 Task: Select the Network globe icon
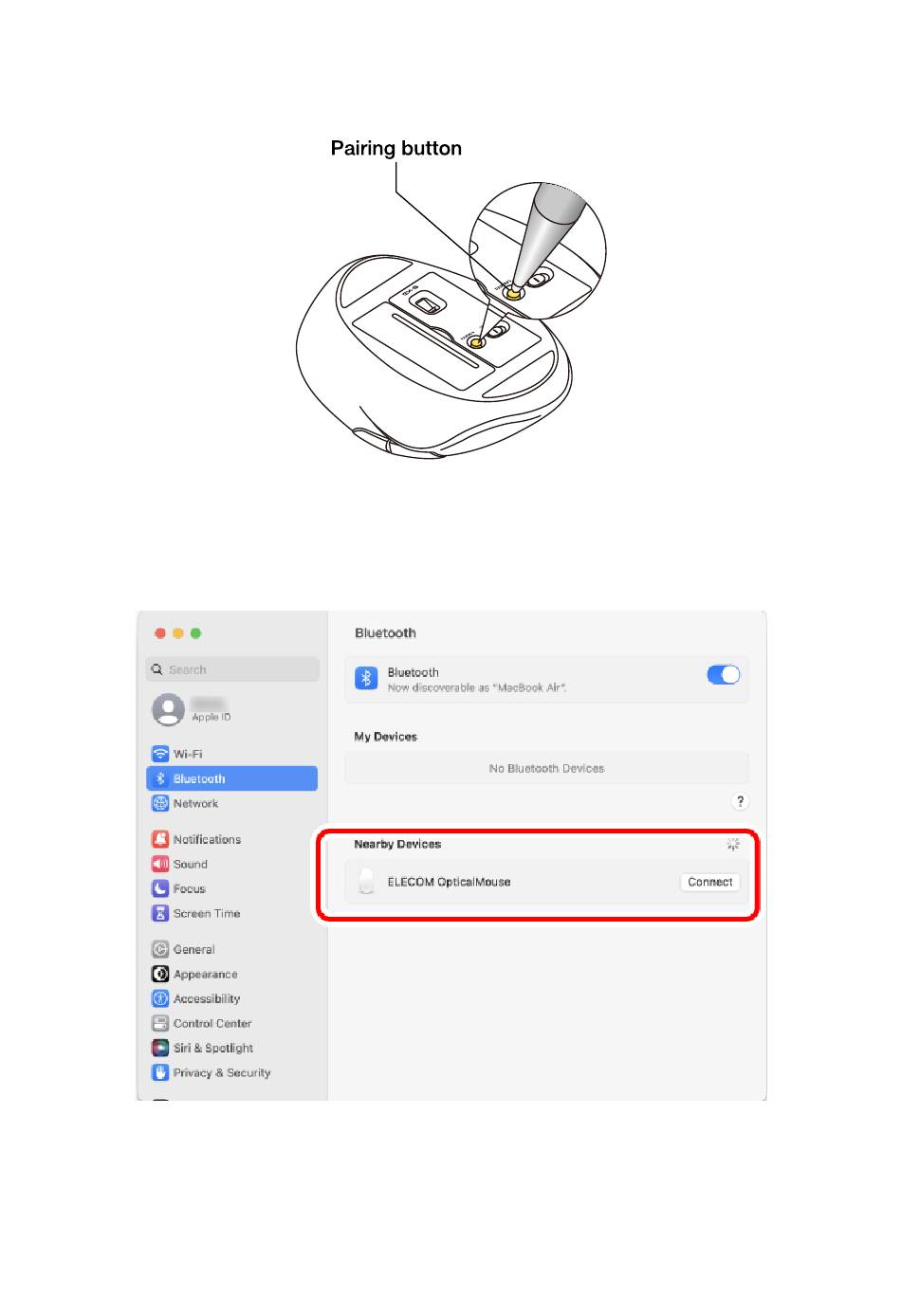160,803
